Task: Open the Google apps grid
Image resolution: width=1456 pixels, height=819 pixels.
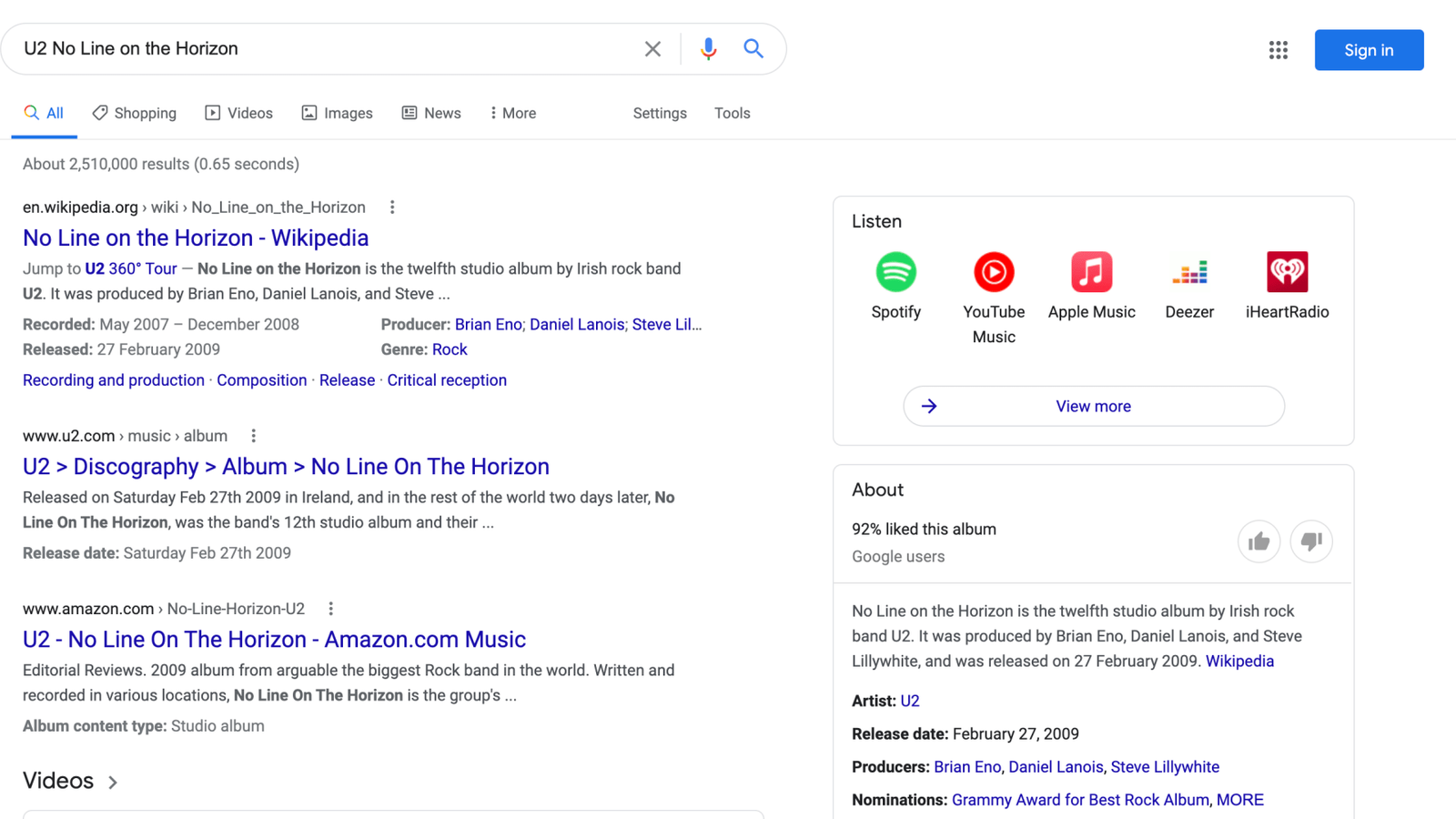Action: coord(1279,50)
